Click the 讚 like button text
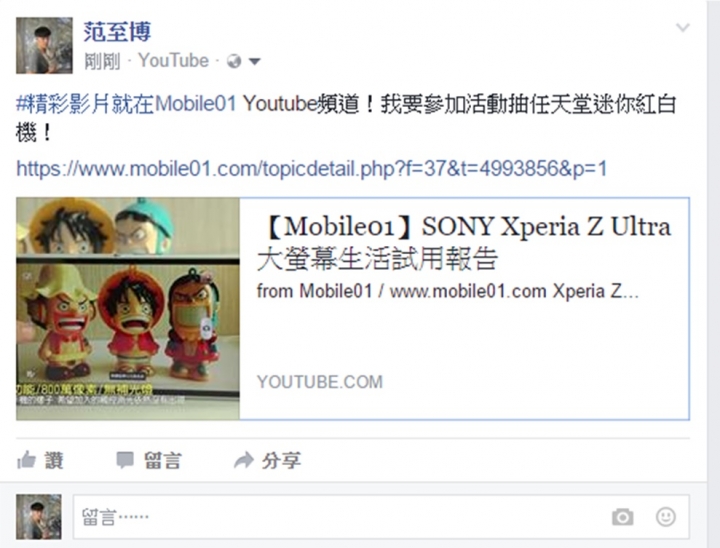 coord(54,460)
